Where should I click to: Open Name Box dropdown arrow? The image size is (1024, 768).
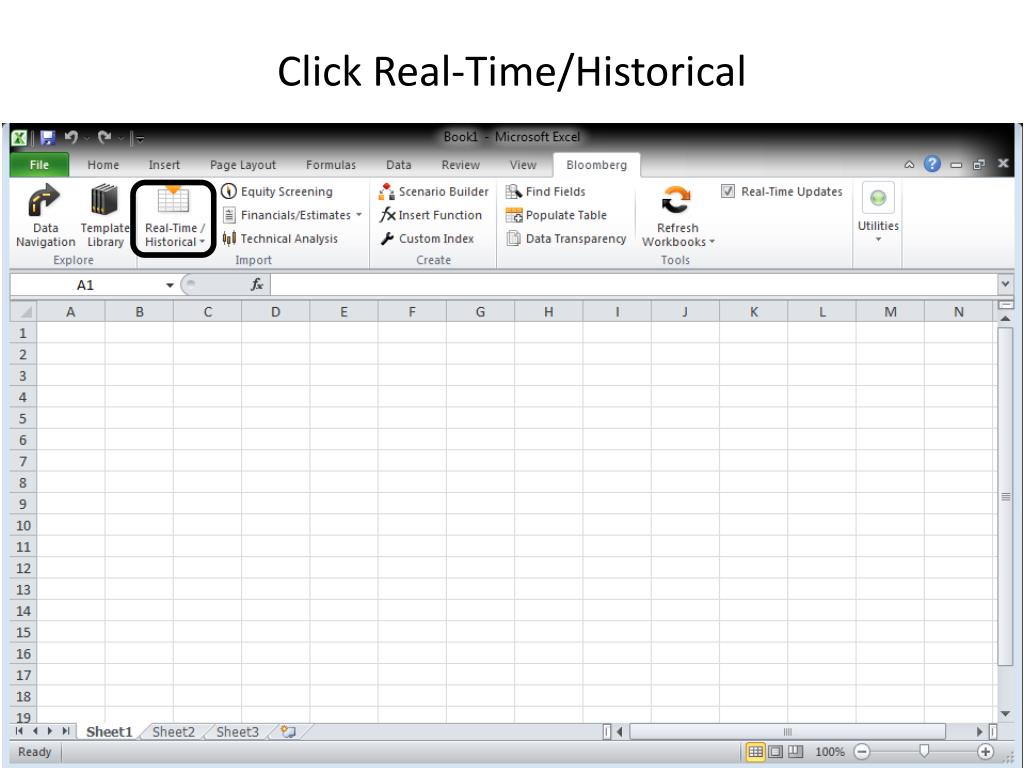169,285
